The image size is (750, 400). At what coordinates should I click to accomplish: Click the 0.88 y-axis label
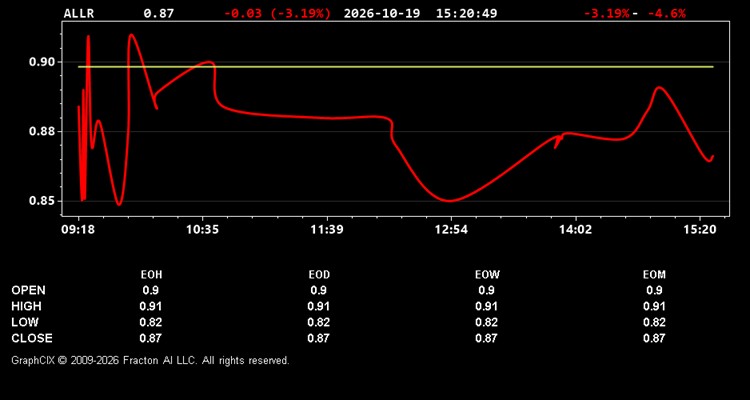(x=43, y=131)
